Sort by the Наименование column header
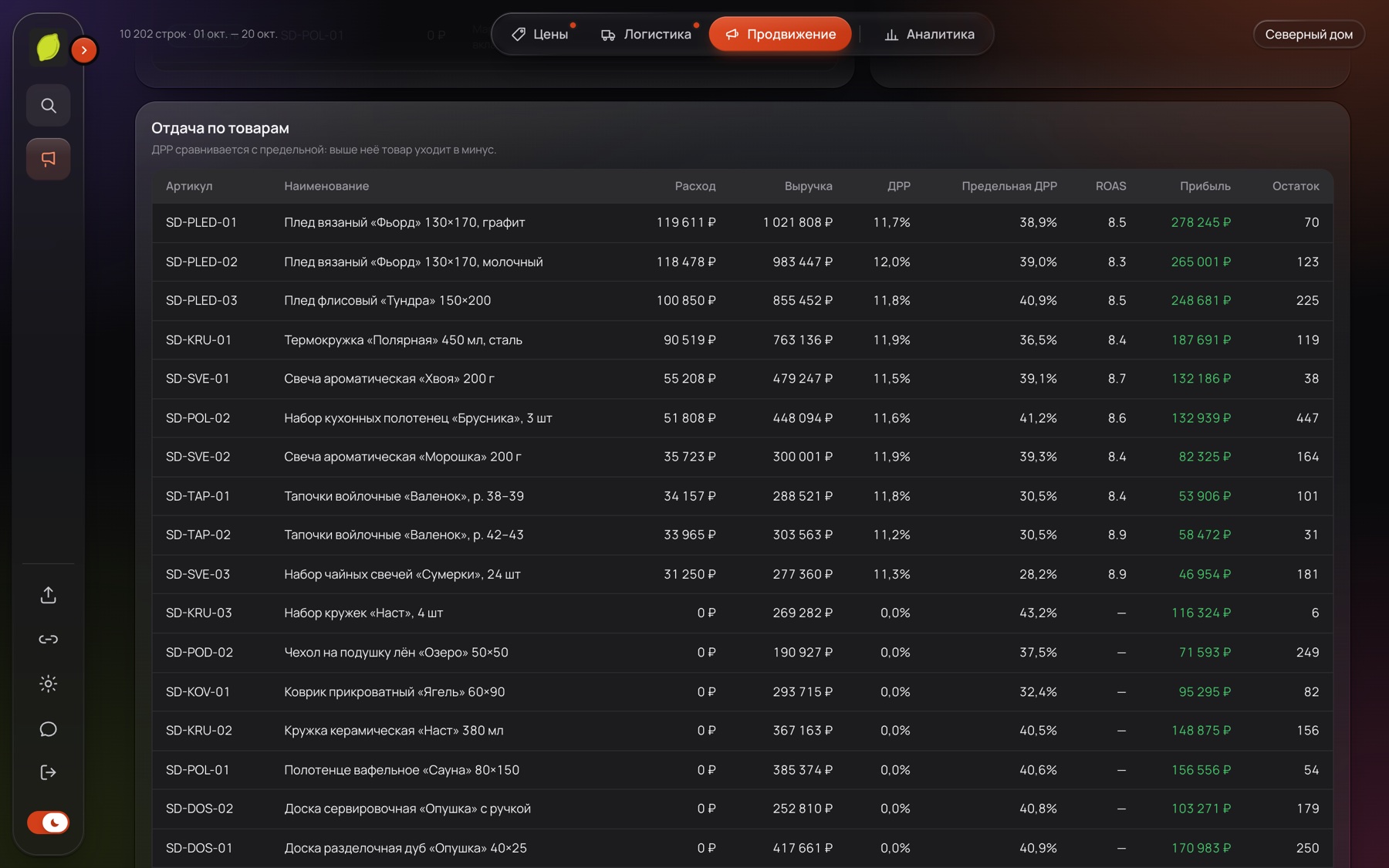The height and width of the screenshot is (868, 1389). tap(326, 186)
